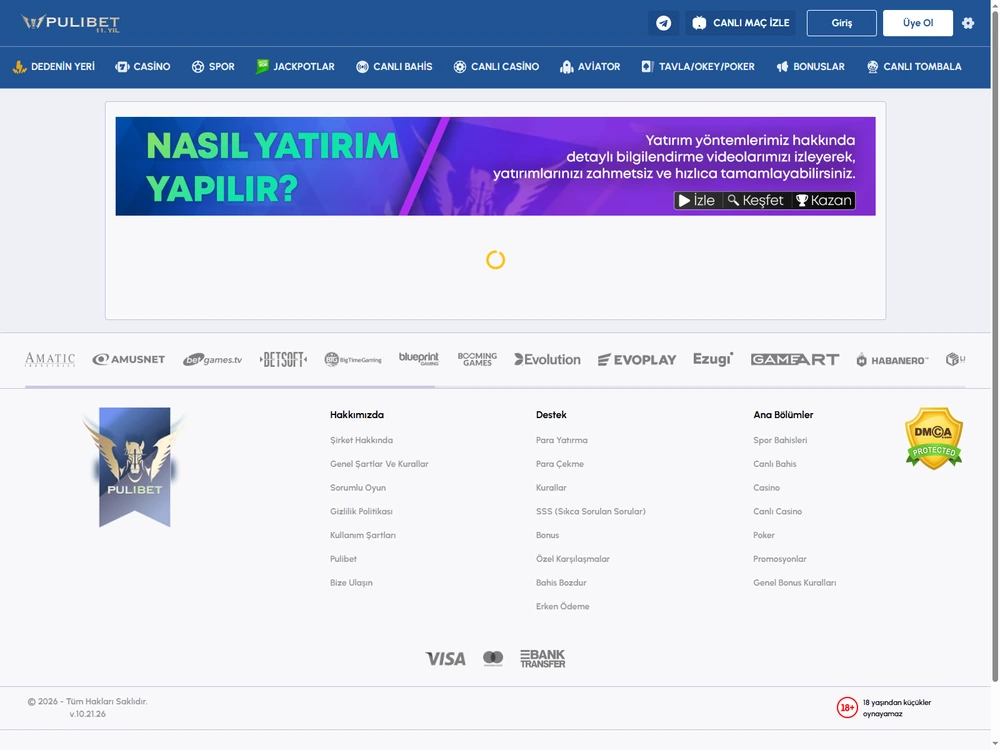
Task: Click the GameArt provider logo
Action: point(795,360)
